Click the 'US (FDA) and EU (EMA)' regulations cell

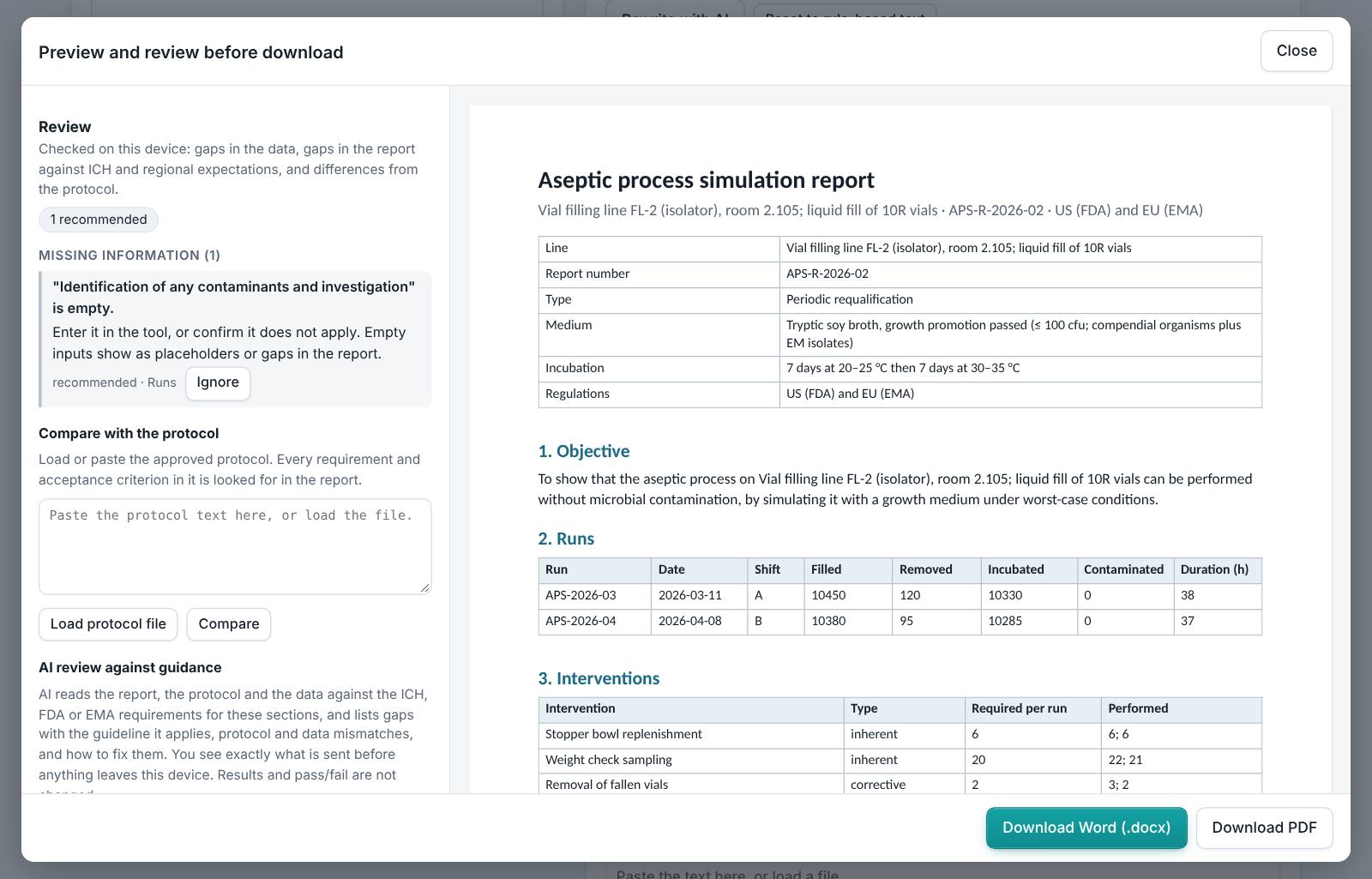coord(1020,394)
